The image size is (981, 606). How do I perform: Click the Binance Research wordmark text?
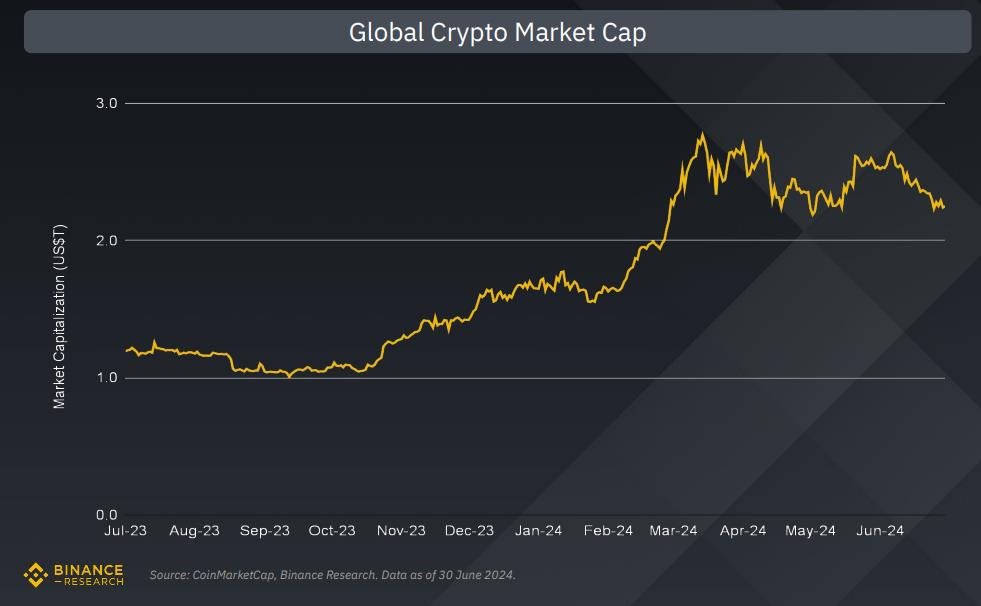[87, 575]
